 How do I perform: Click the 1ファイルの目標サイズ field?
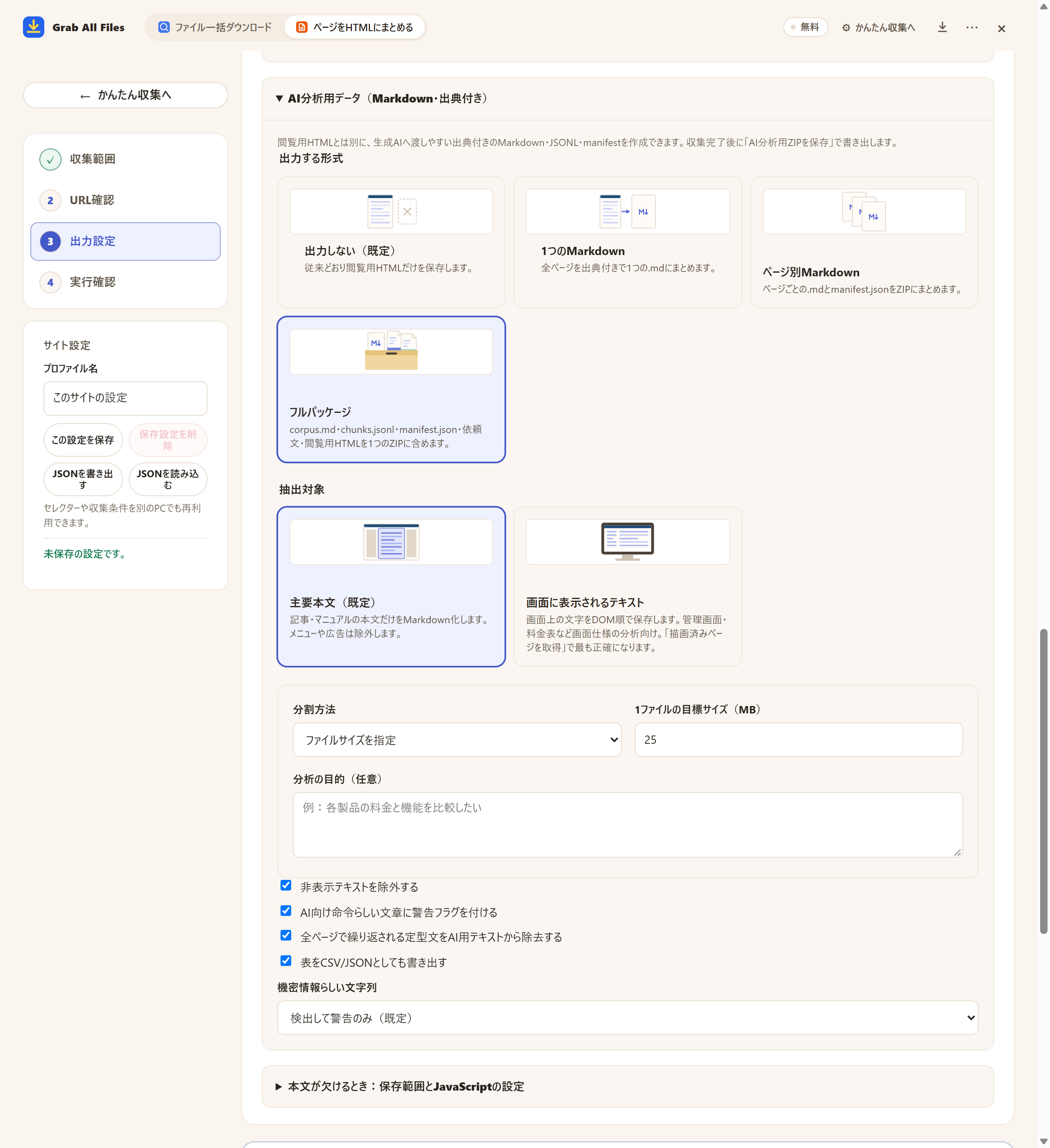798,740
